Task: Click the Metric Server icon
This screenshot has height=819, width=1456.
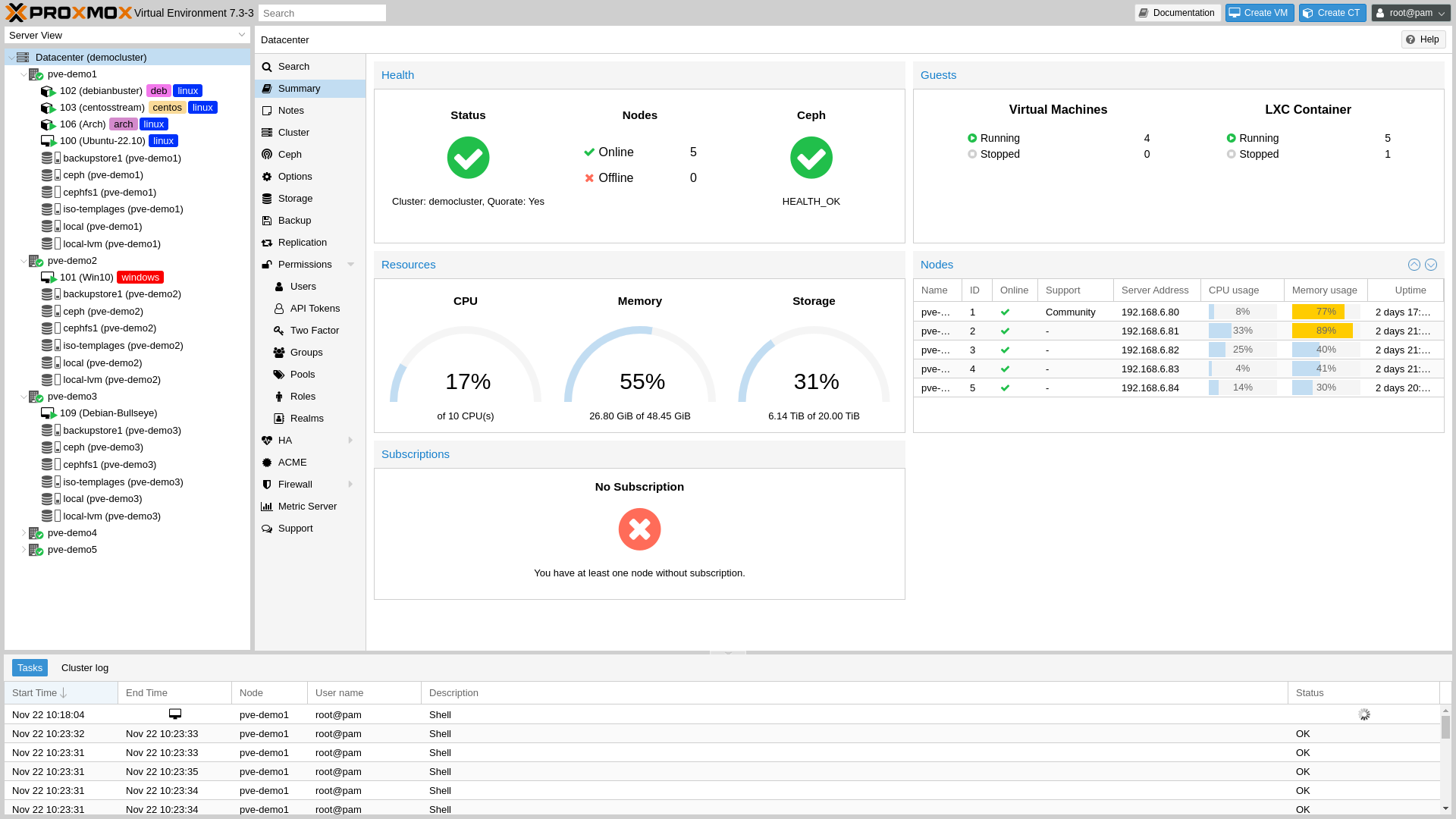Action: click(267, 506)
